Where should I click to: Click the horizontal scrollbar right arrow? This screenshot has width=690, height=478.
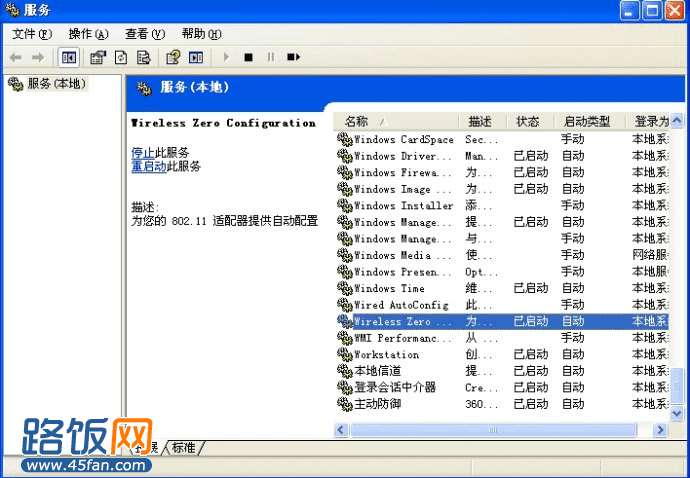point(660,430)
